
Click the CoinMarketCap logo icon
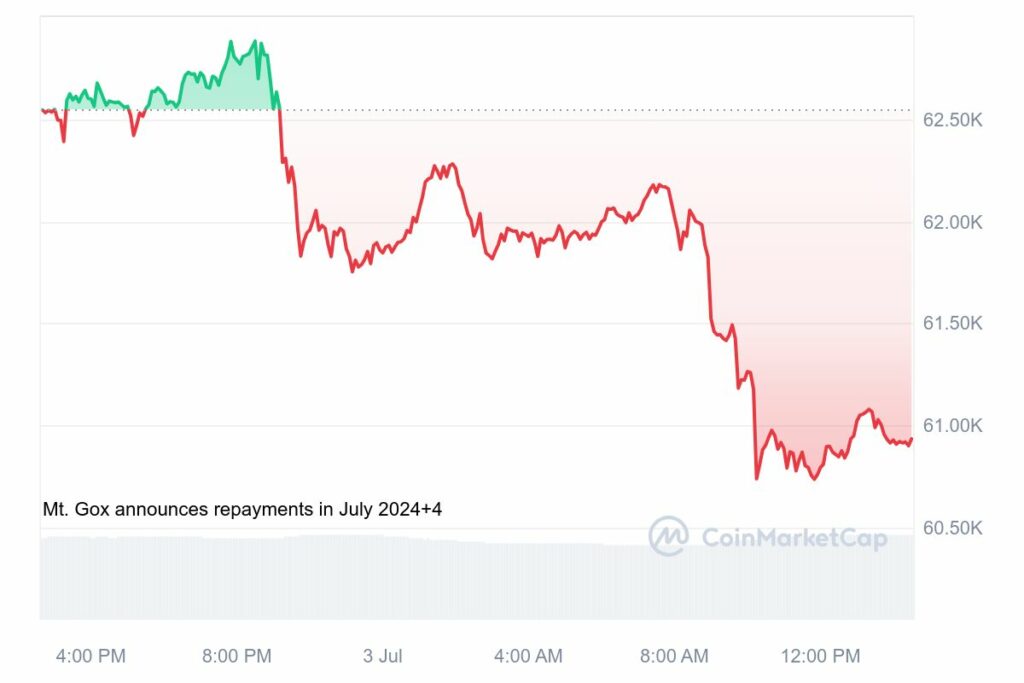[668, 536]
